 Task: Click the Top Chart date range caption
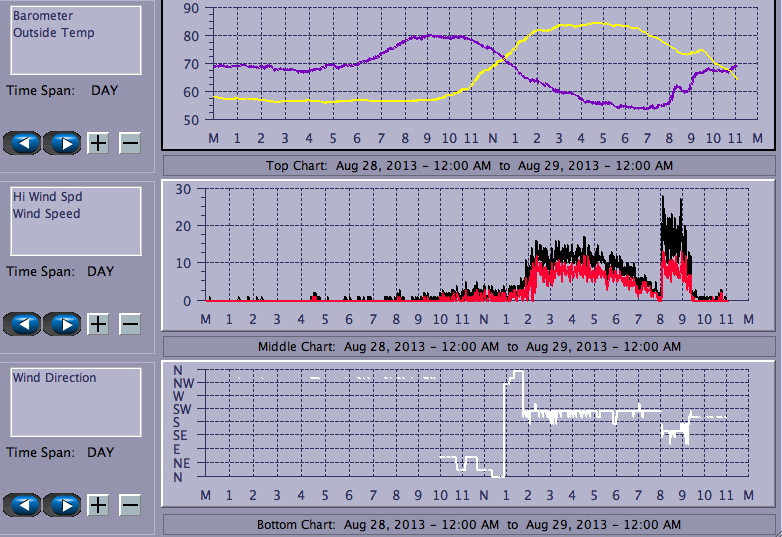tap(468, 165)
